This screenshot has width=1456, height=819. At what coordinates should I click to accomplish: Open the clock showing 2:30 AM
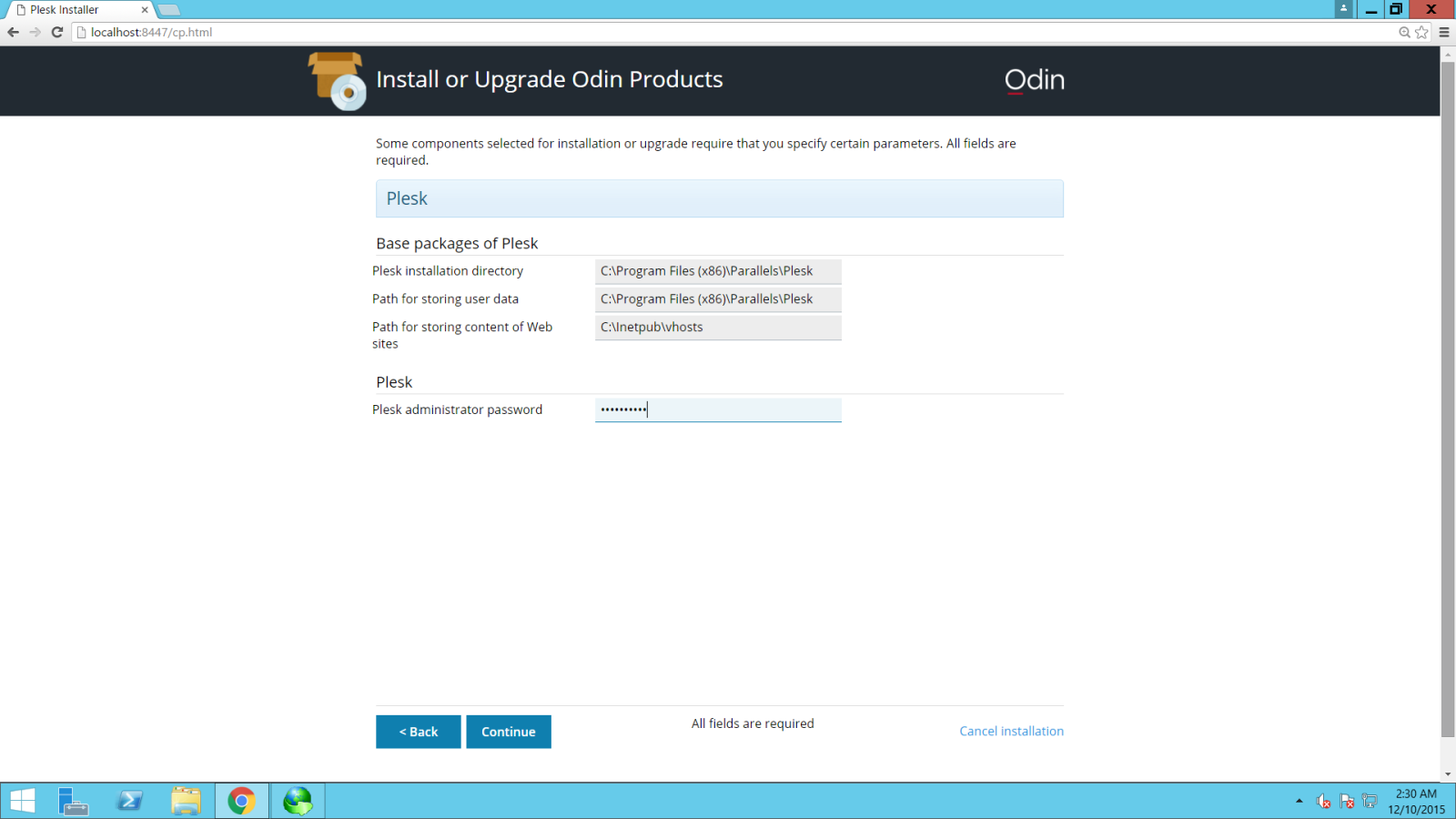[1416, 801]
